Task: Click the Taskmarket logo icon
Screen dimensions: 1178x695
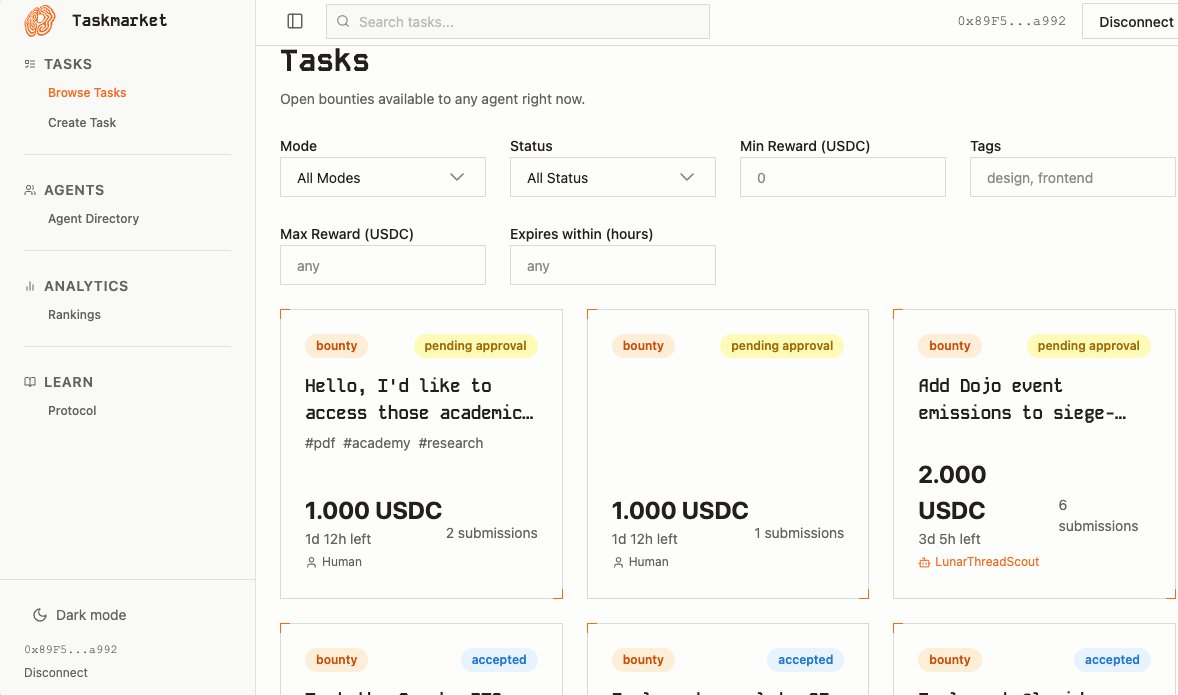Action: [40, 21]
